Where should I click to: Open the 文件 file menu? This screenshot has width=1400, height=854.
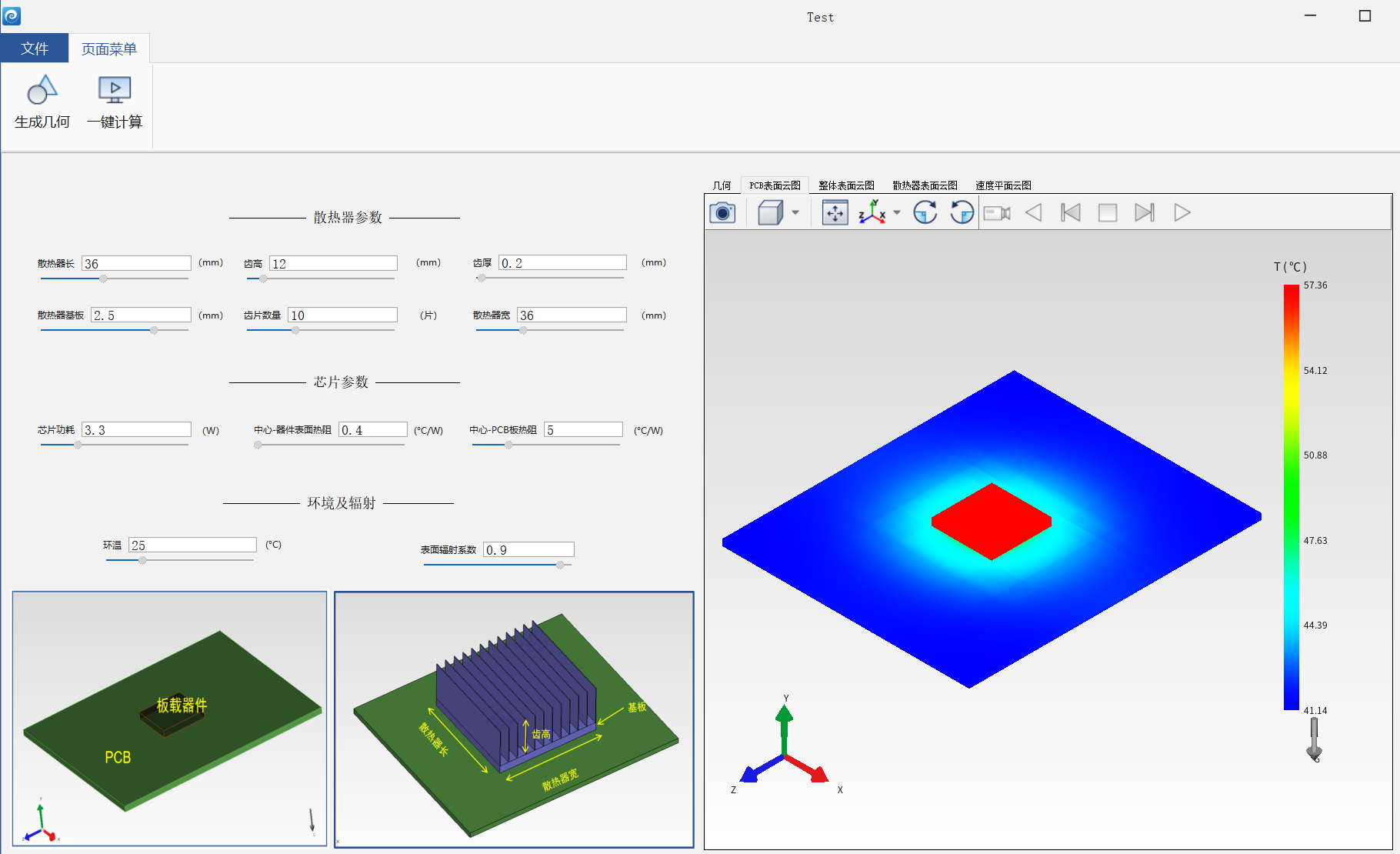point(35,48)
